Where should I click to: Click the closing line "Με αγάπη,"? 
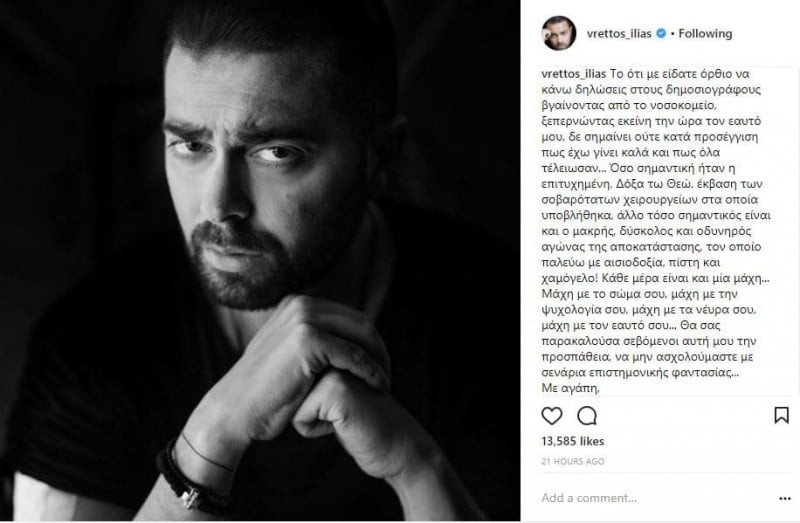[570, 388]
